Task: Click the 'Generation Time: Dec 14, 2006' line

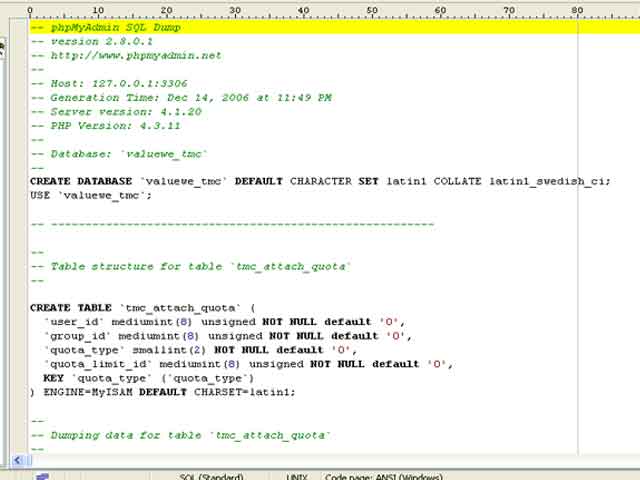Action: pyautogui.click(x=182, y=98)
